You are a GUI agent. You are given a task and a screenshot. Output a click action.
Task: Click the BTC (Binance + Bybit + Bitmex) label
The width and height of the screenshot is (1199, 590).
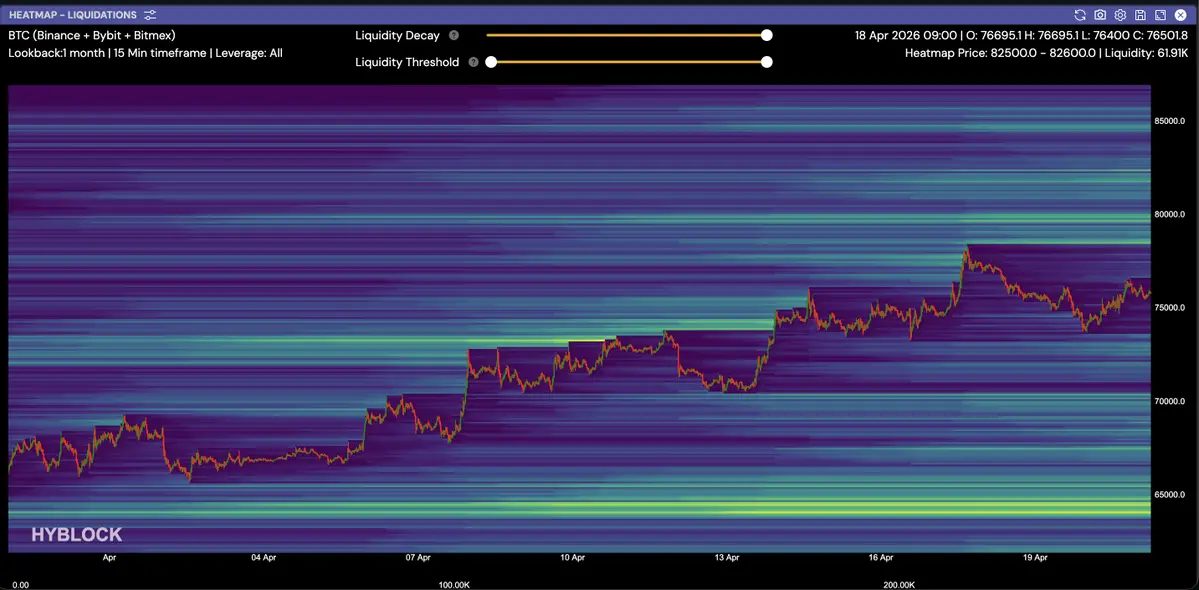click(x=93, y=35)
